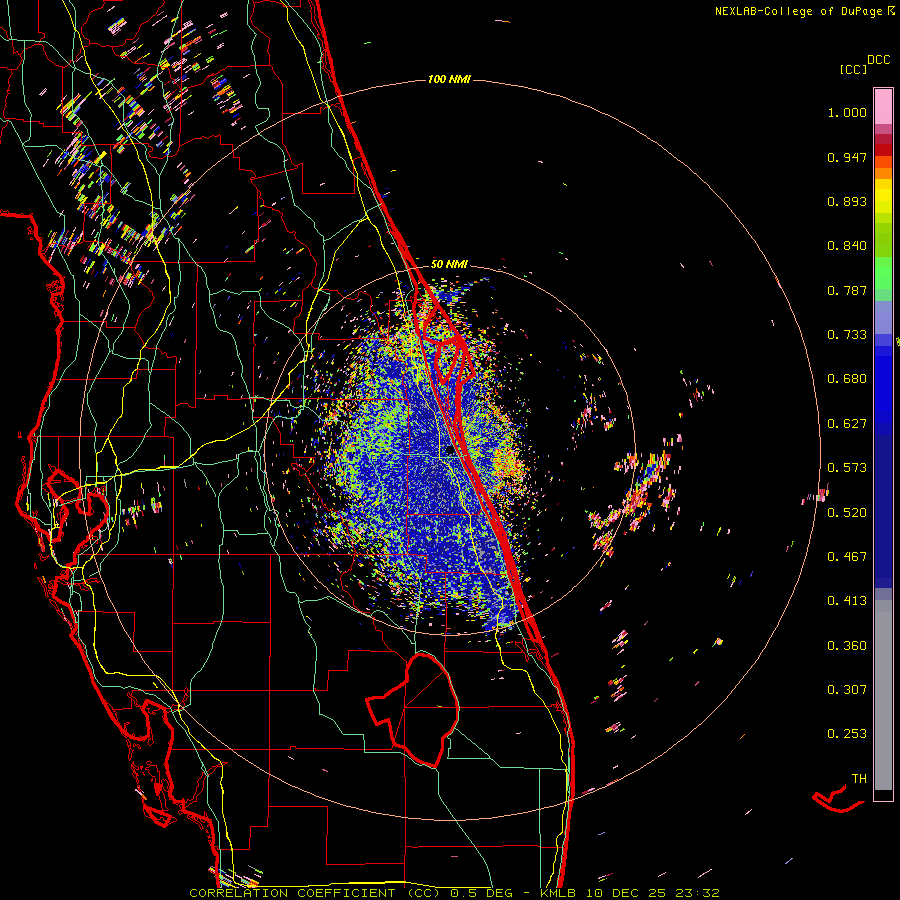Click the 23:32 timestamp in the caption
This screenshot has height=900, width=900.
698,893
